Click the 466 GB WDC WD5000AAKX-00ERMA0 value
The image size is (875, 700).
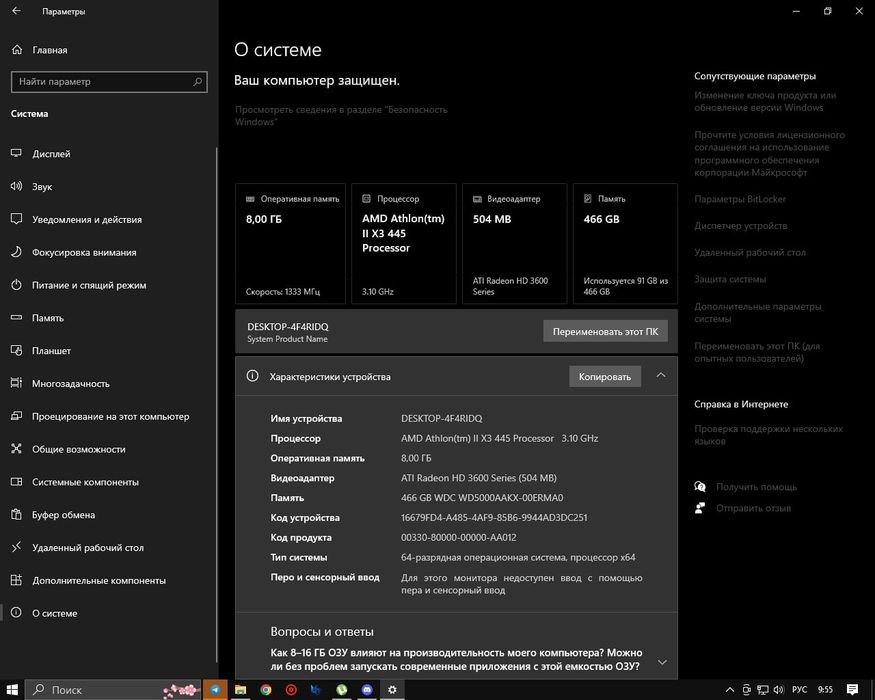point(482,497)
